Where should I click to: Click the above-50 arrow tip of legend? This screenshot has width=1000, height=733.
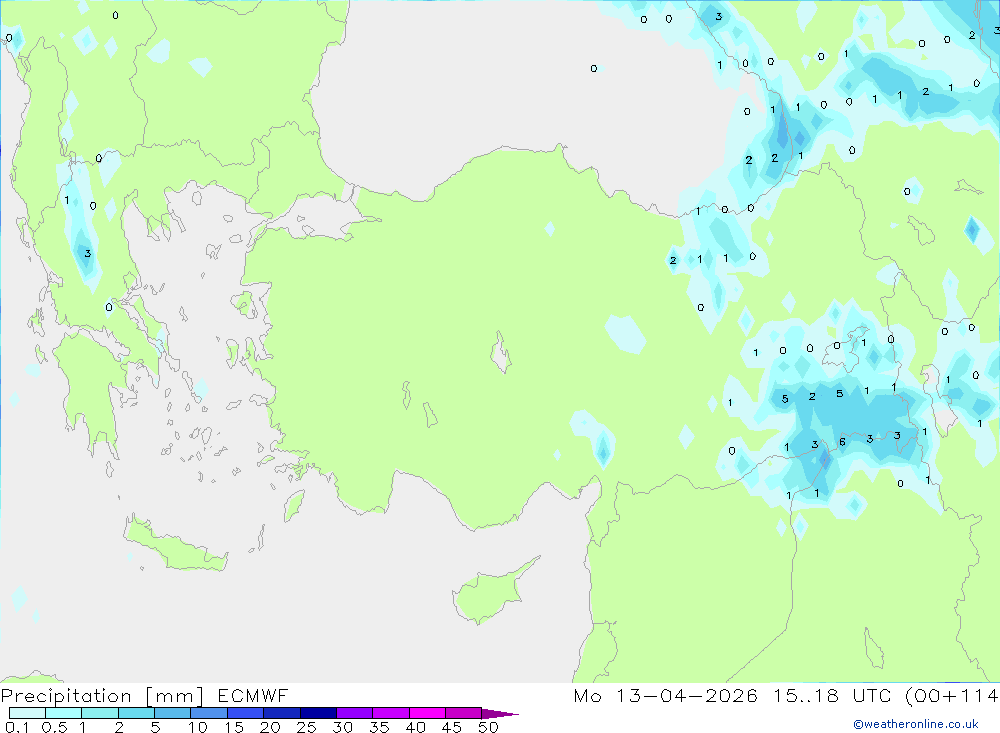point(500,714)
